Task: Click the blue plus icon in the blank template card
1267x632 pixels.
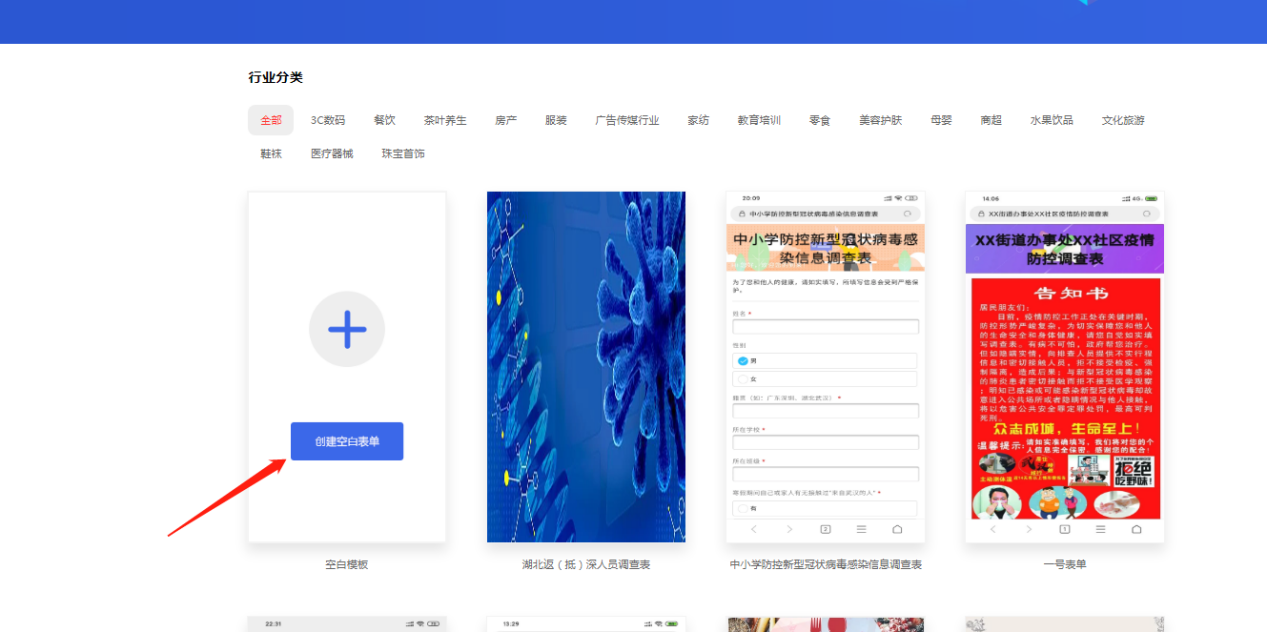Action: 346,329
